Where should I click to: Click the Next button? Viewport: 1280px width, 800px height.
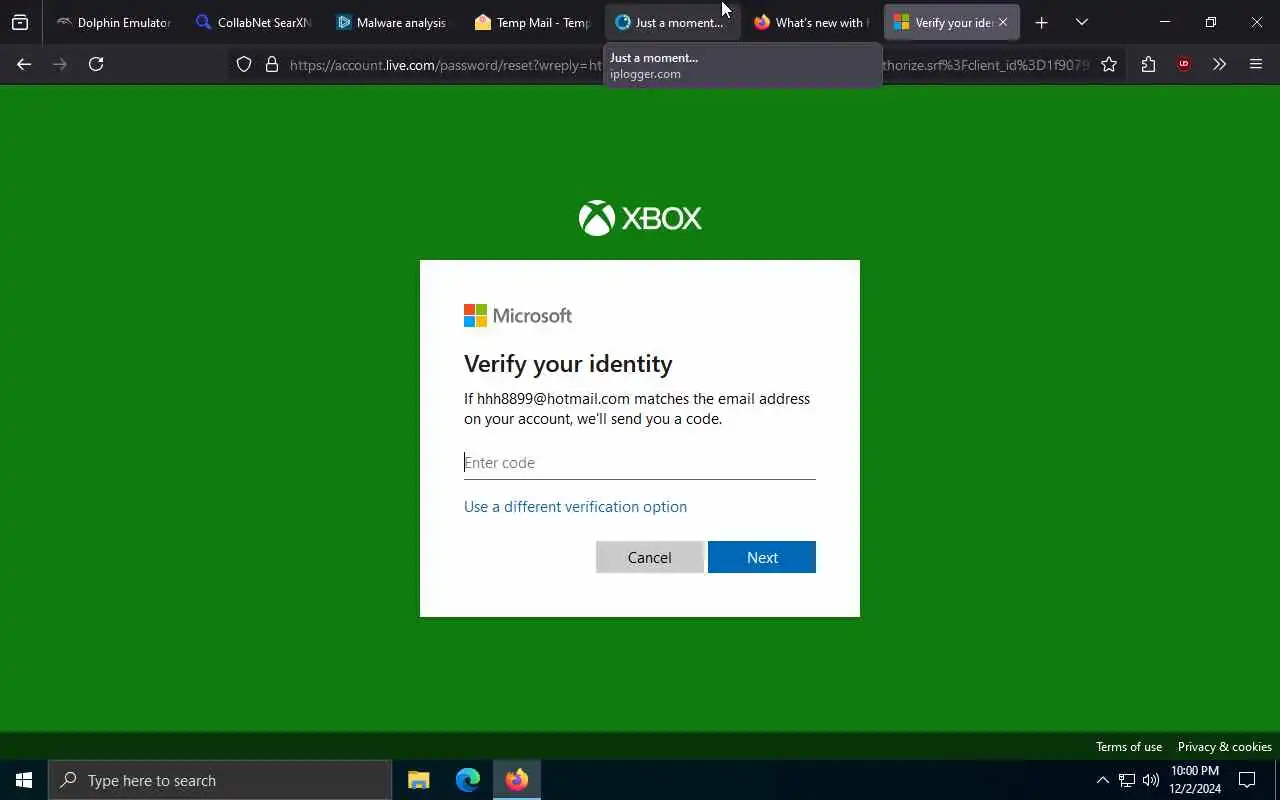pos(762,557)
